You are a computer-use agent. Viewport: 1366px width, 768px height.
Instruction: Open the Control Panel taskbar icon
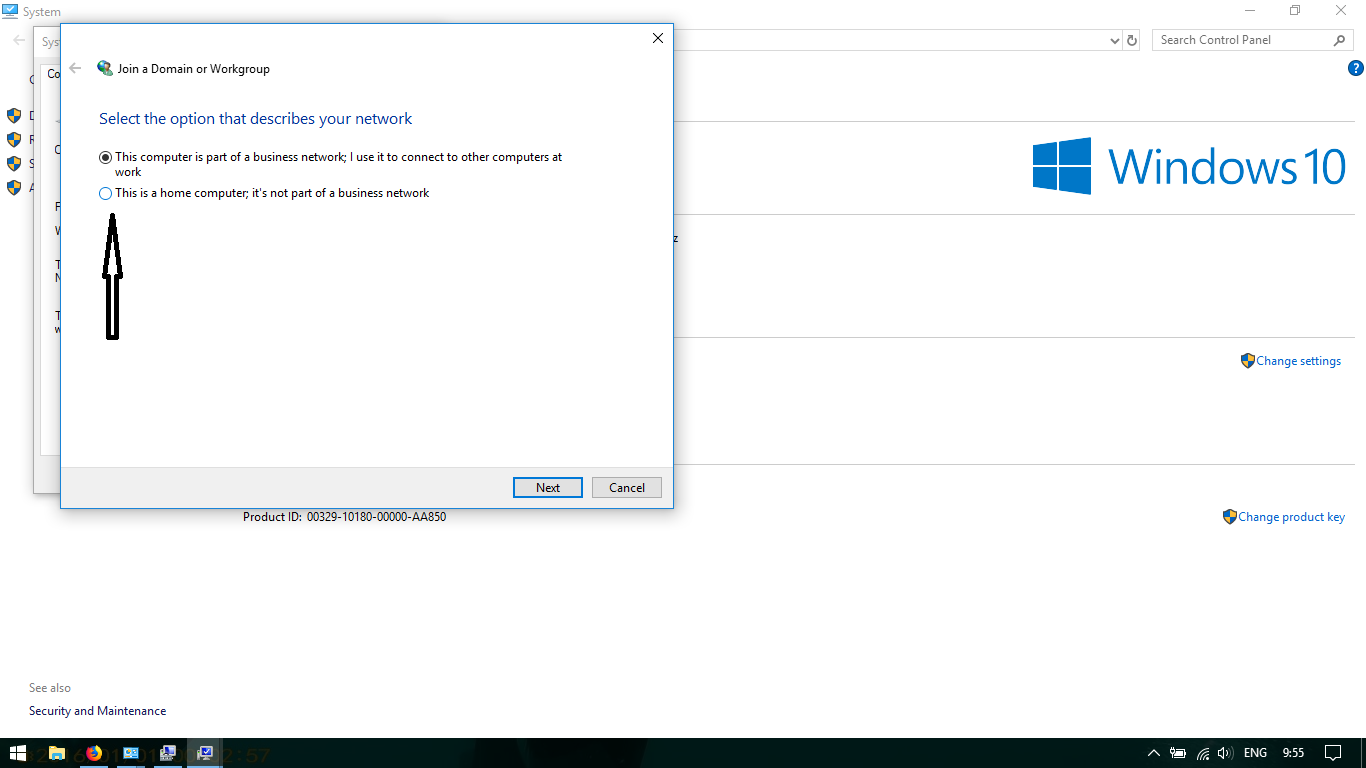click(x=131, y=753)
